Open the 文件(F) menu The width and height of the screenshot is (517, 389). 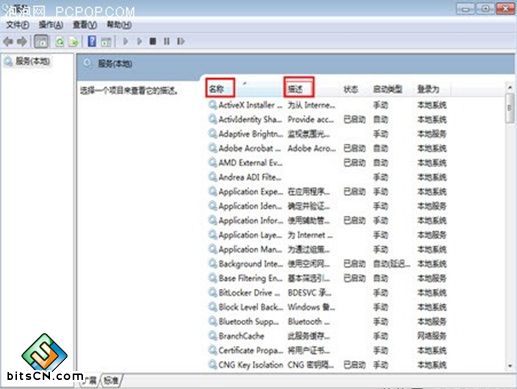click(18, 25)
